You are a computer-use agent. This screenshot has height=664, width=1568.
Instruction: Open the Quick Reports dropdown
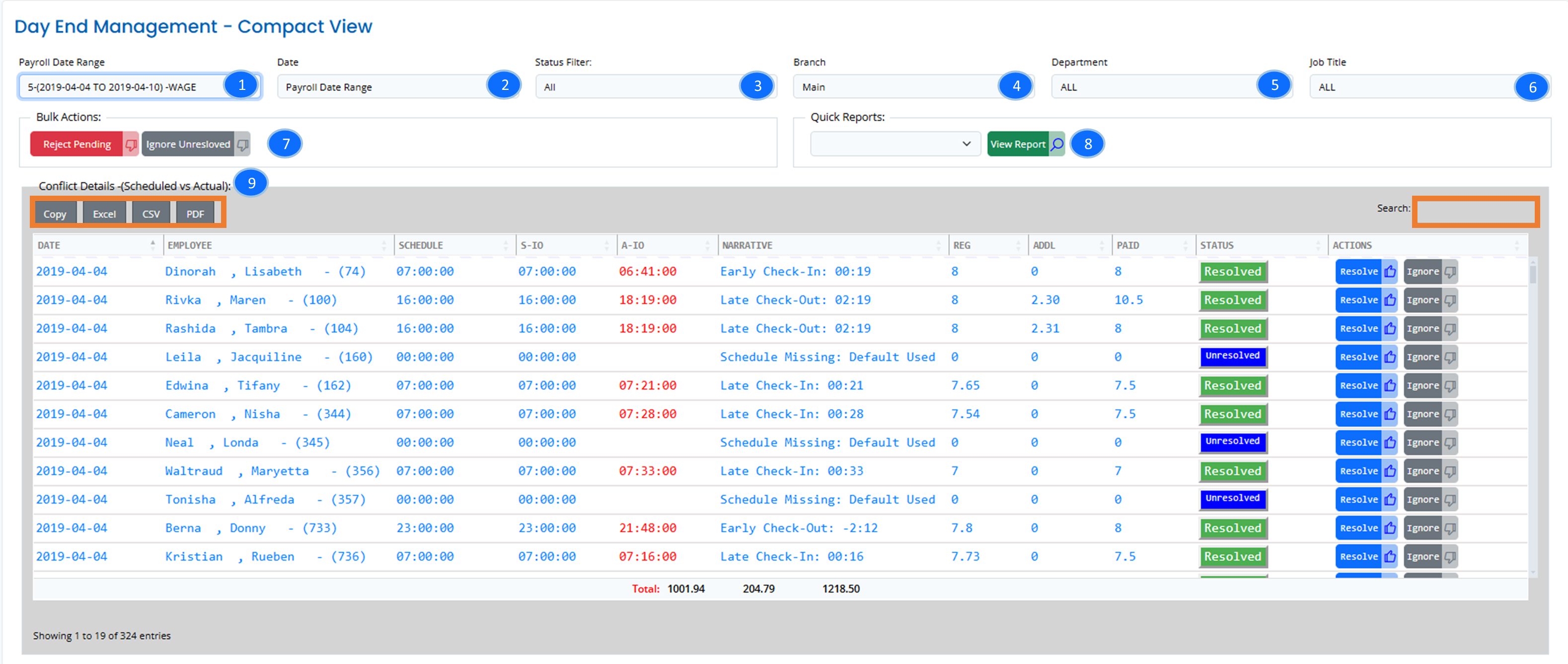[895, 144]
